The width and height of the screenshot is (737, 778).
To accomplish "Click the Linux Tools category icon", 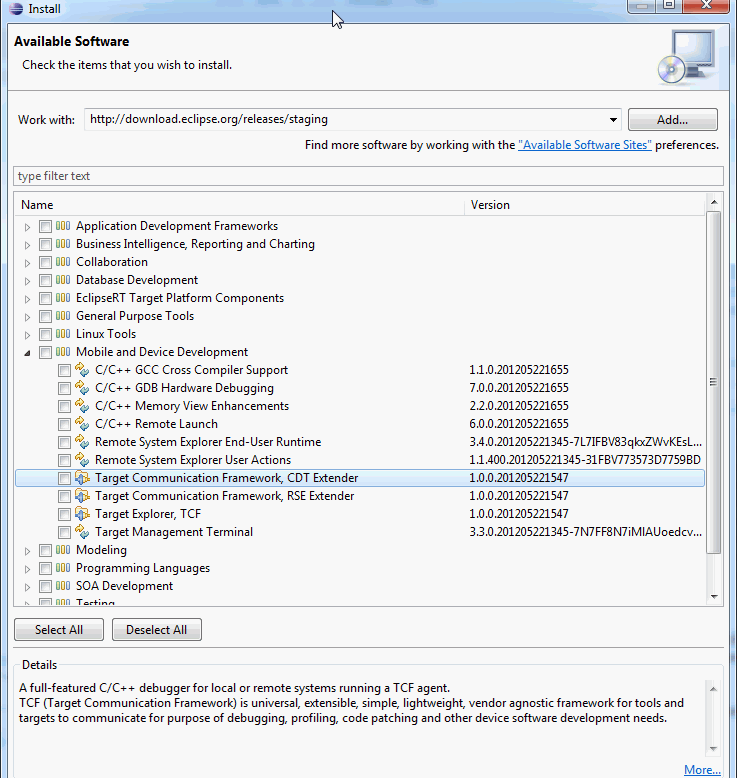I will pyautogui.click(x=63, y=334).
